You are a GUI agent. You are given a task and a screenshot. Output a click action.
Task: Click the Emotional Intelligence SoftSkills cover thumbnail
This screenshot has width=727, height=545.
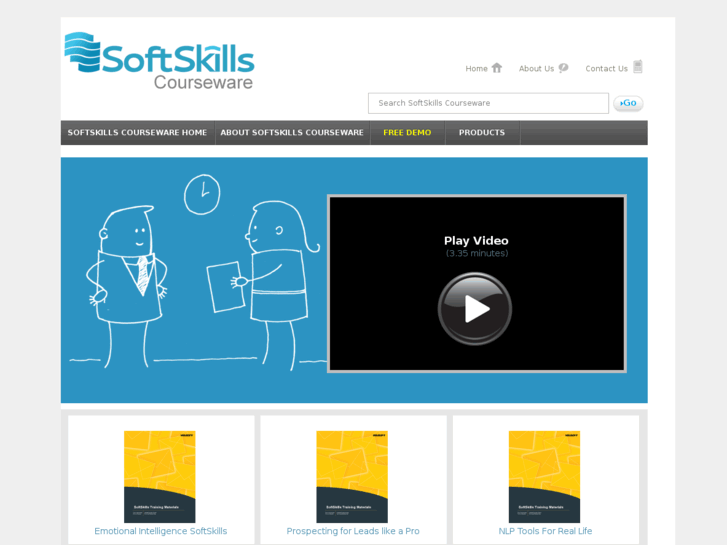[159, 477]
